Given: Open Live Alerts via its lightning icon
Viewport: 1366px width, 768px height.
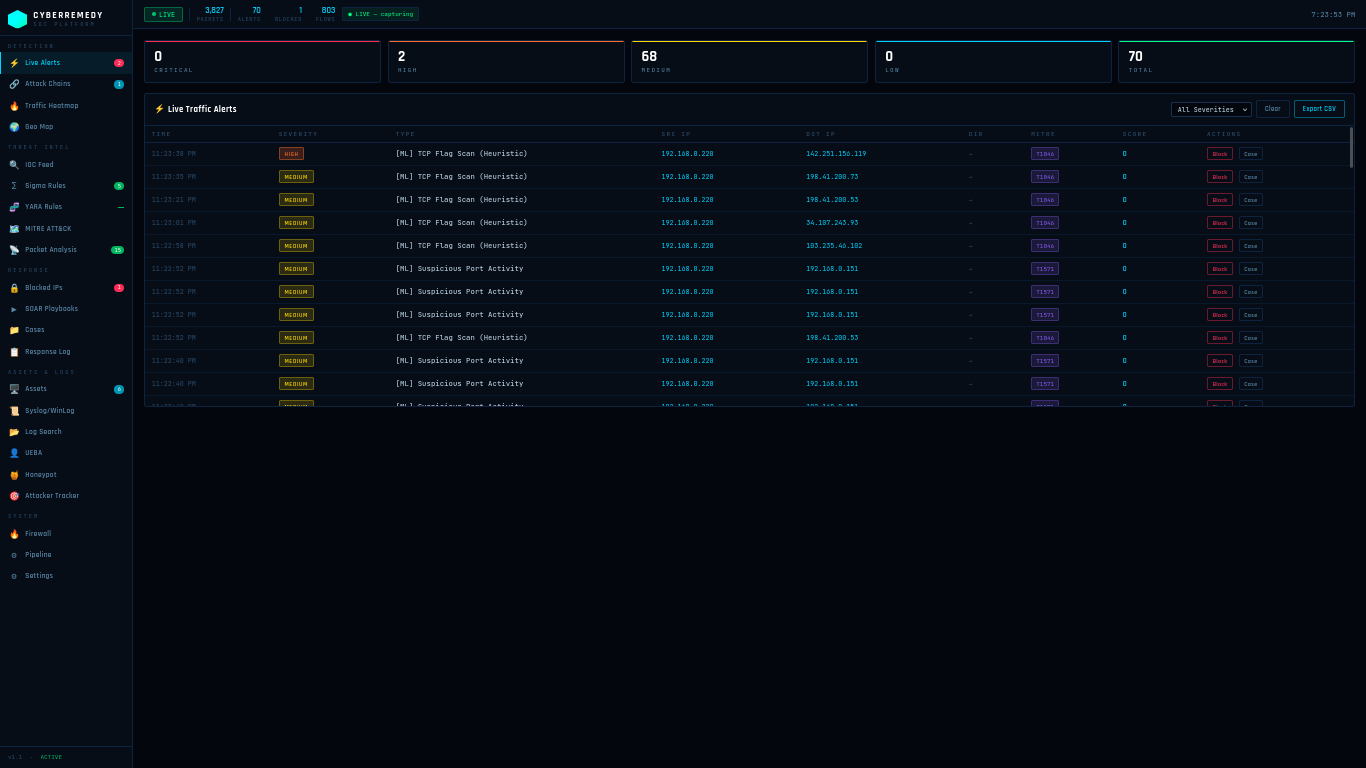Looking at the screenshot, I should pos(14,63).
